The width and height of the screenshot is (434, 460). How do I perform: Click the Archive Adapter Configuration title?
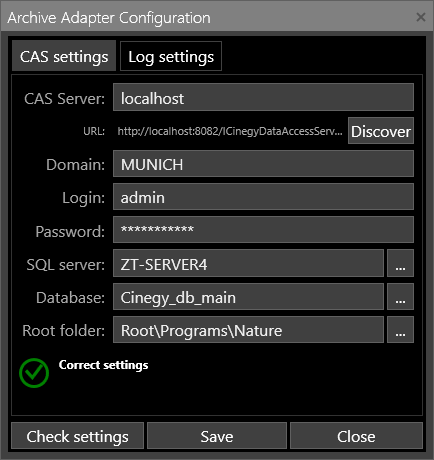pyautogui.click(x=109, y=18)
